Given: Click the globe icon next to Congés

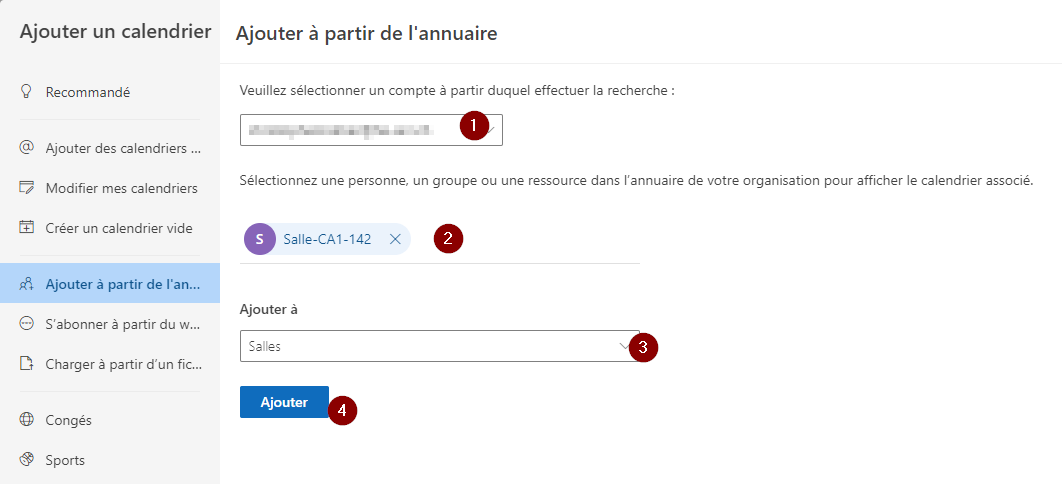Looking at the screenshot, I should (x=26, y=420).
